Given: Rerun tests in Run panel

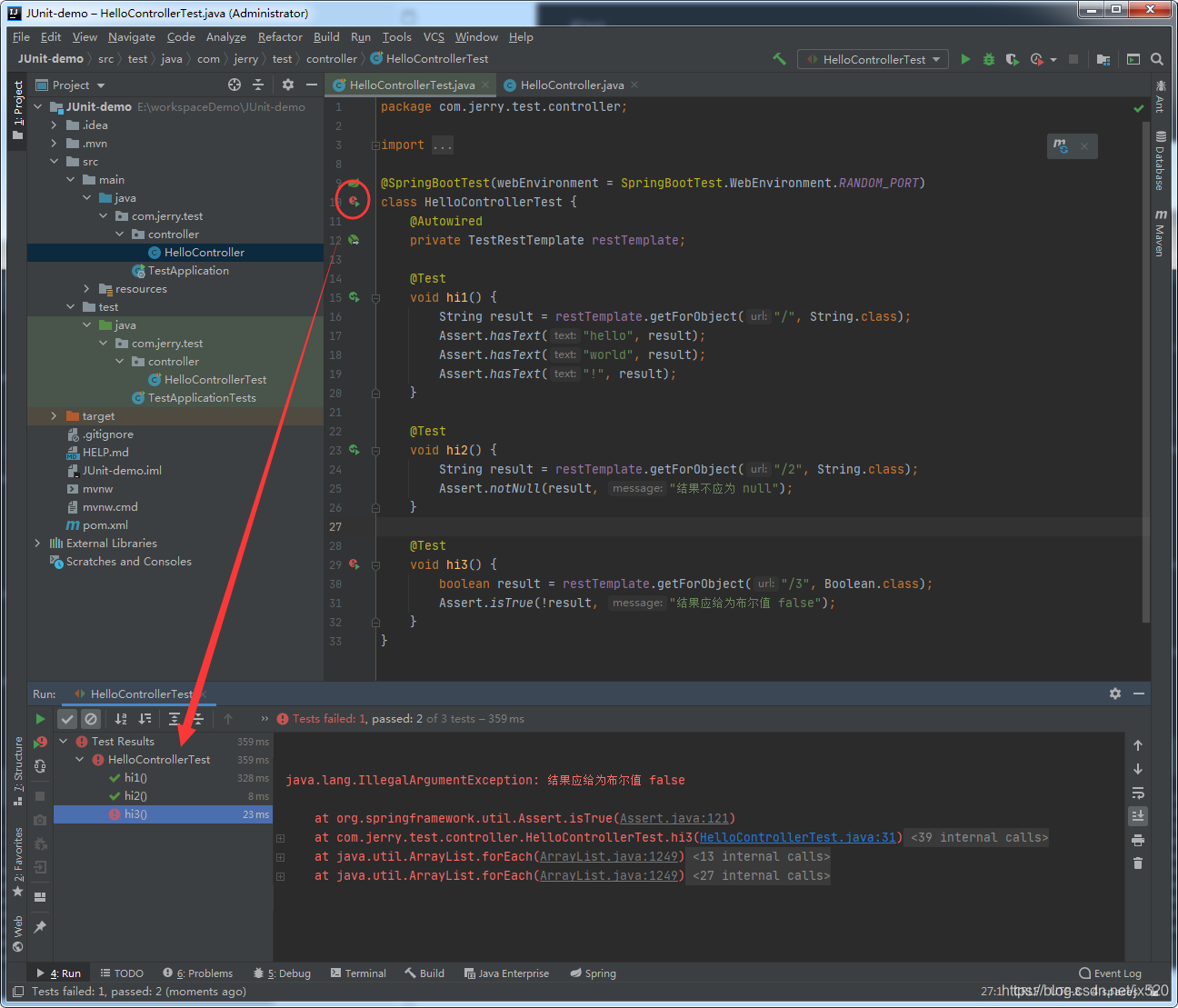Looking at the screenshot, I should (x=40, y=719).
